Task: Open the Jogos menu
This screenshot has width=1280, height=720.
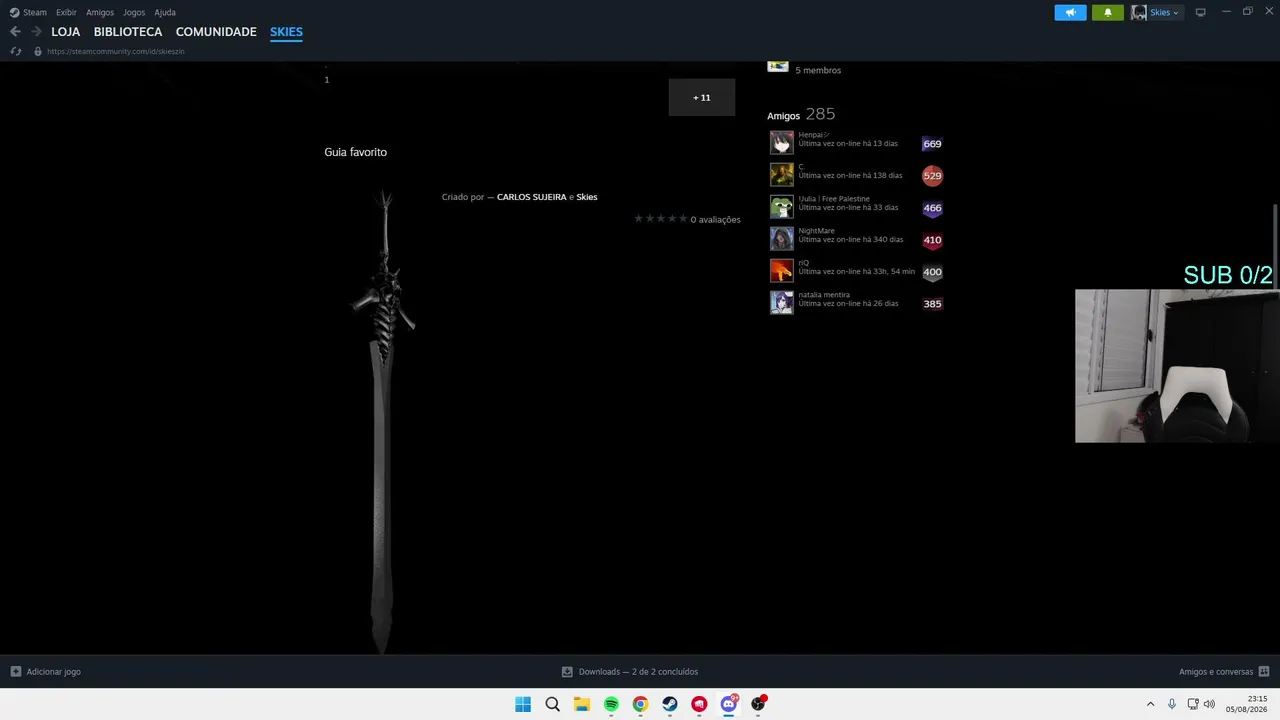Action: pos(134,12)
